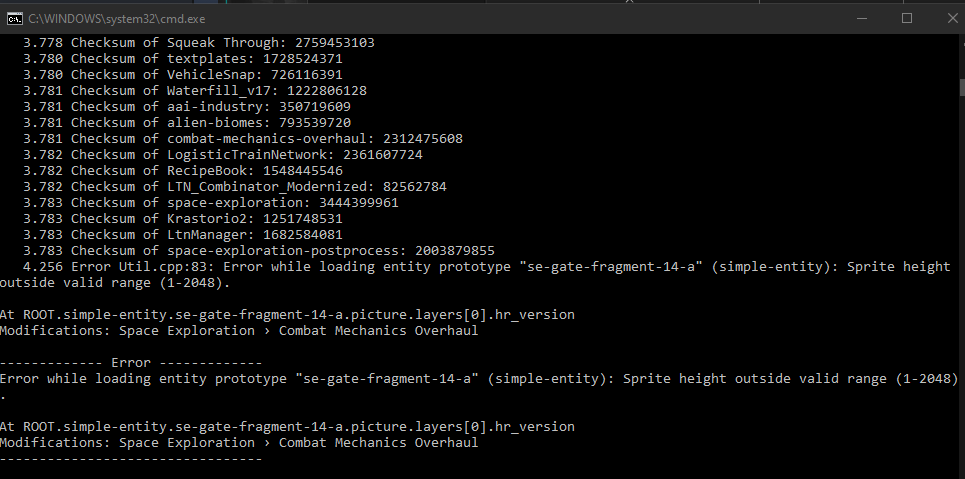Click the window title C:\WINDOWS\system32\cmd.exe
The width and height of the screenshot is (965, 479).
117,18
